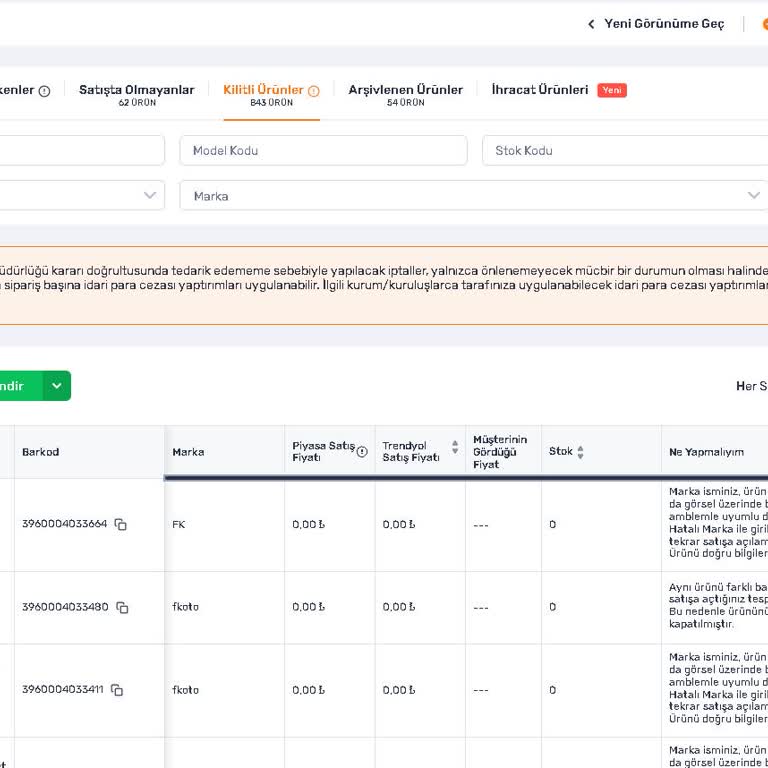Click the Yeni Görünüme Geç link
This screenshot has width=768, height=768.
[664, 24]
